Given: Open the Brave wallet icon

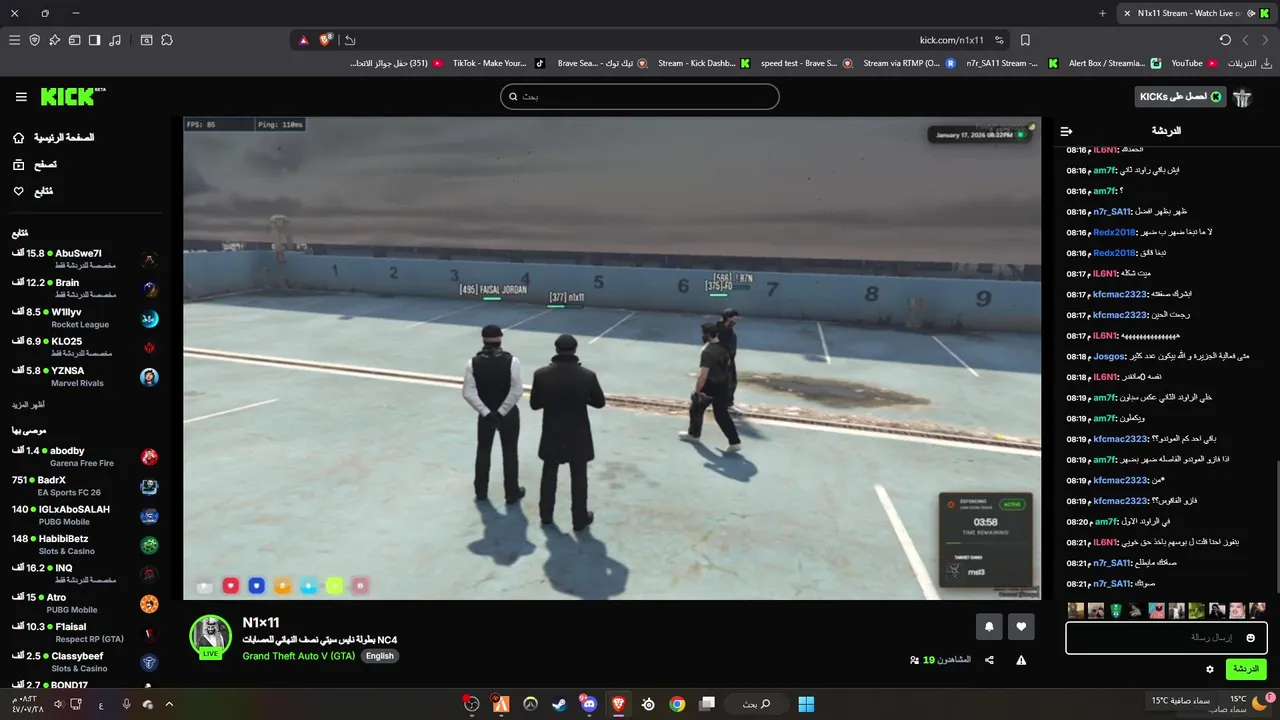Looking at the screenshot, I should point(74,40).
